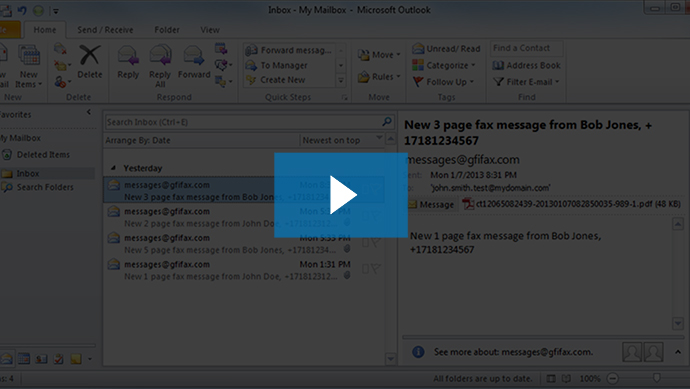Viewport: 690px width, 389px height.
Task: Flag the Mon 1:31 PM message
Action: pos(376,268)
